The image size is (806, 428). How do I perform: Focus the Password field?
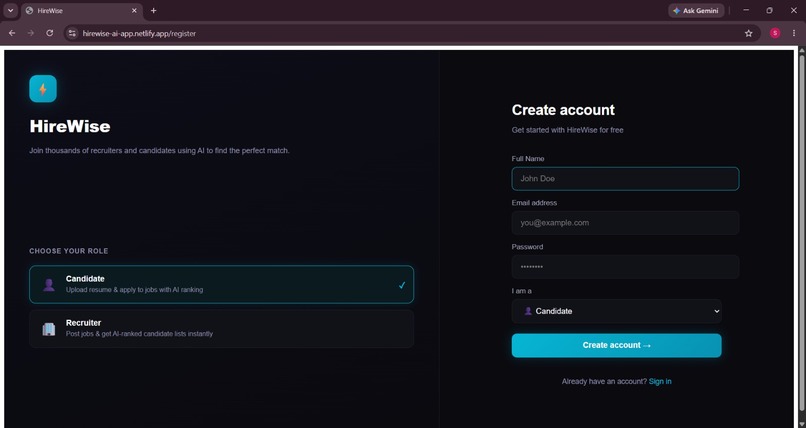tap(625, 267)
